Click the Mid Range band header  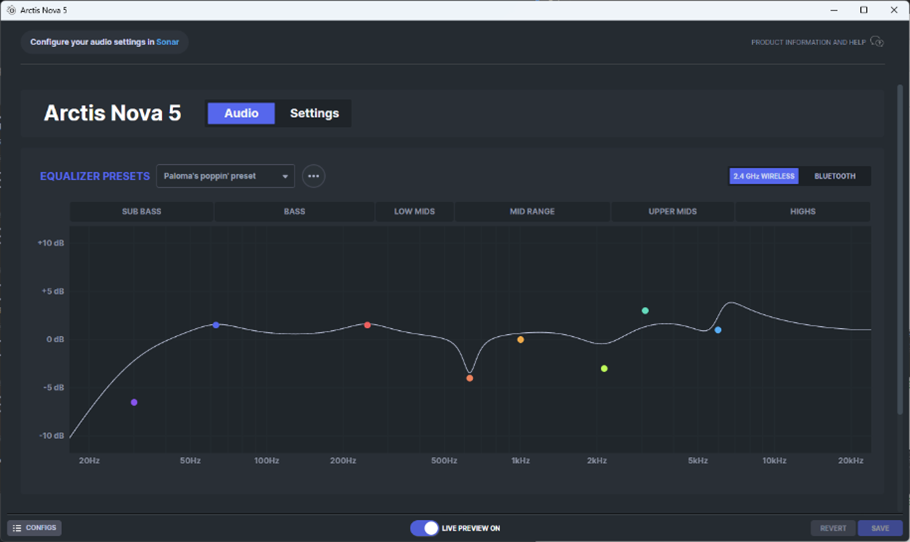[x=532, y=211]
